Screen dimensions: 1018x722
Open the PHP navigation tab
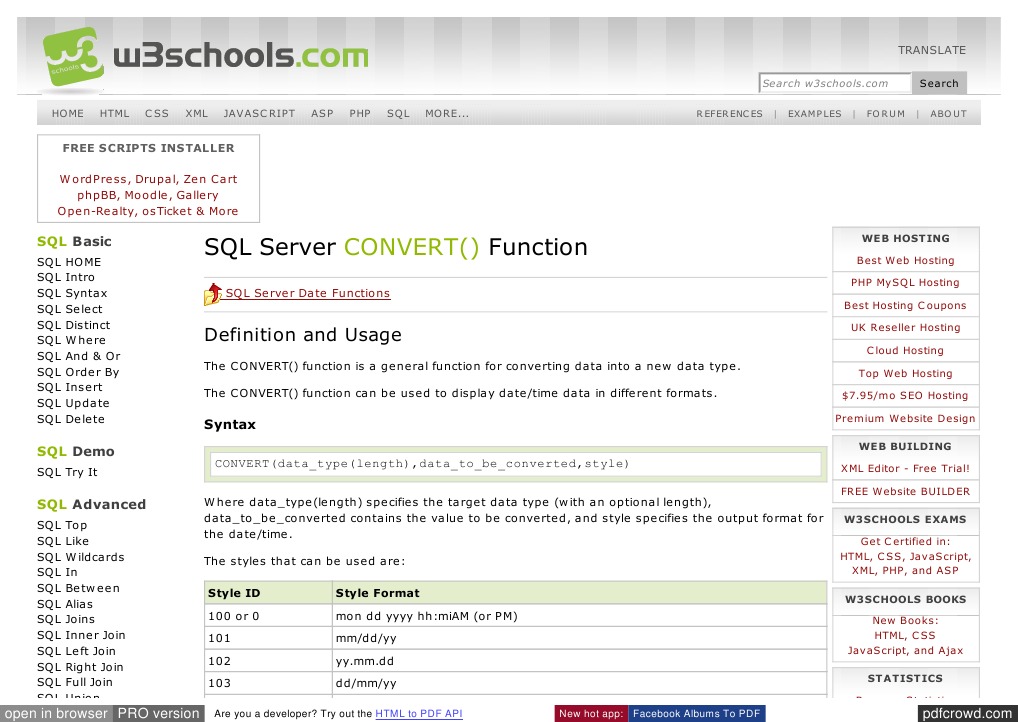click(359, 113)
